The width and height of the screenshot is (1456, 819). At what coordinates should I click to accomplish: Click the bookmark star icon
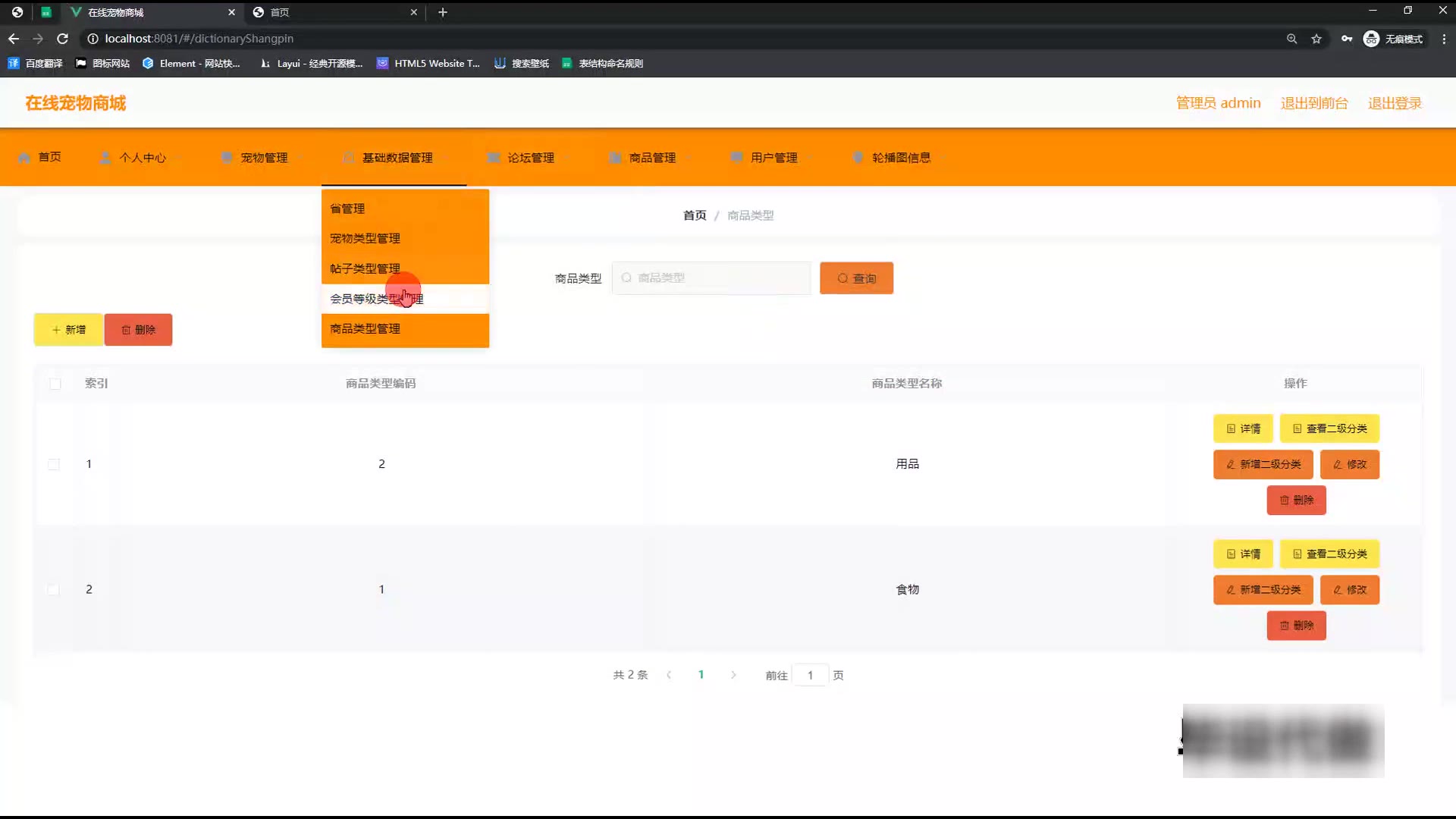tap(1316, 39)
